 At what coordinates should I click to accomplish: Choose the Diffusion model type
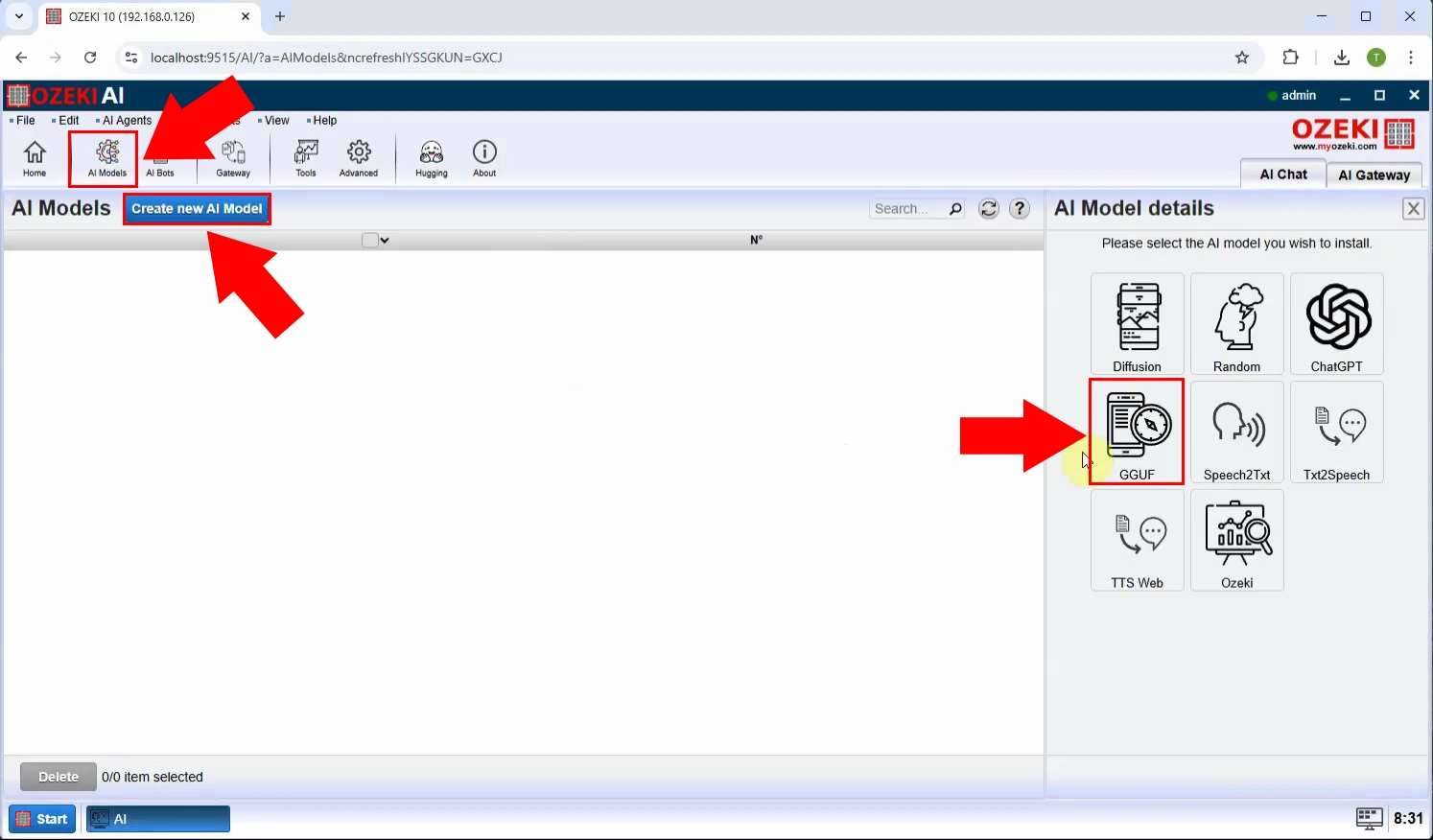pos(1137,324)
